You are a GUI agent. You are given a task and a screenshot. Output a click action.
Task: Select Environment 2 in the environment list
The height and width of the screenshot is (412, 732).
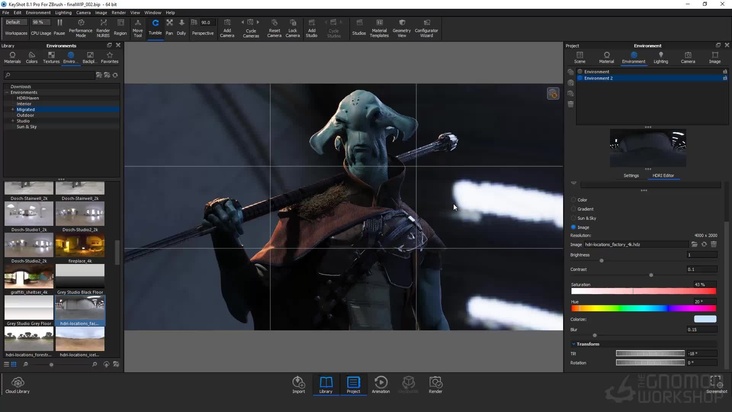click(598, 78)
